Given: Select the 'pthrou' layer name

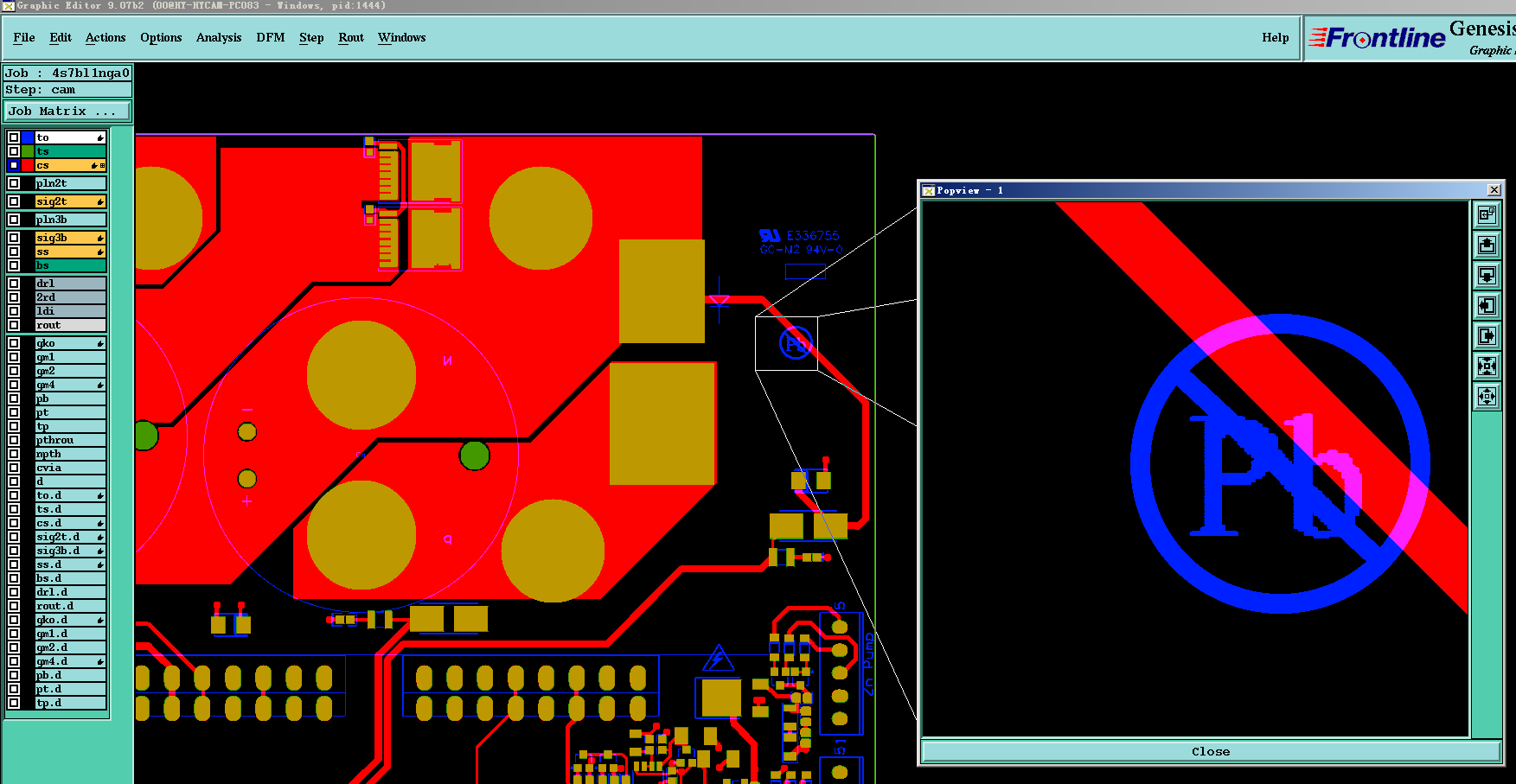Looking at the screenshot, I should coord(70,440).
